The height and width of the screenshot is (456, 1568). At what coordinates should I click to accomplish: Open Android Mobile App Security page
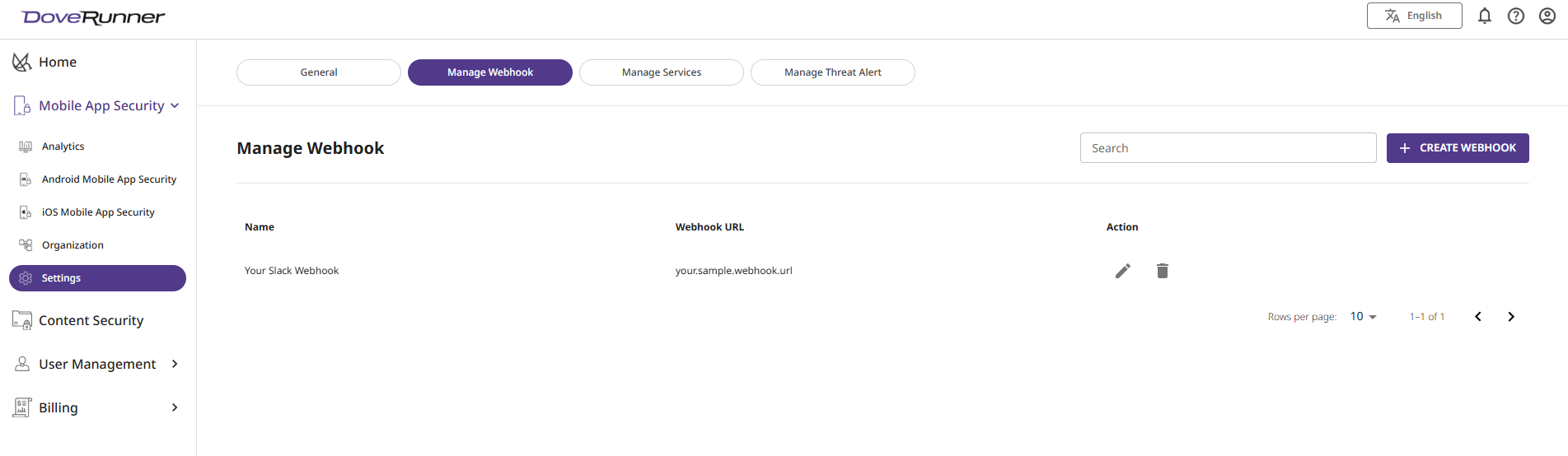click(109, 179)
